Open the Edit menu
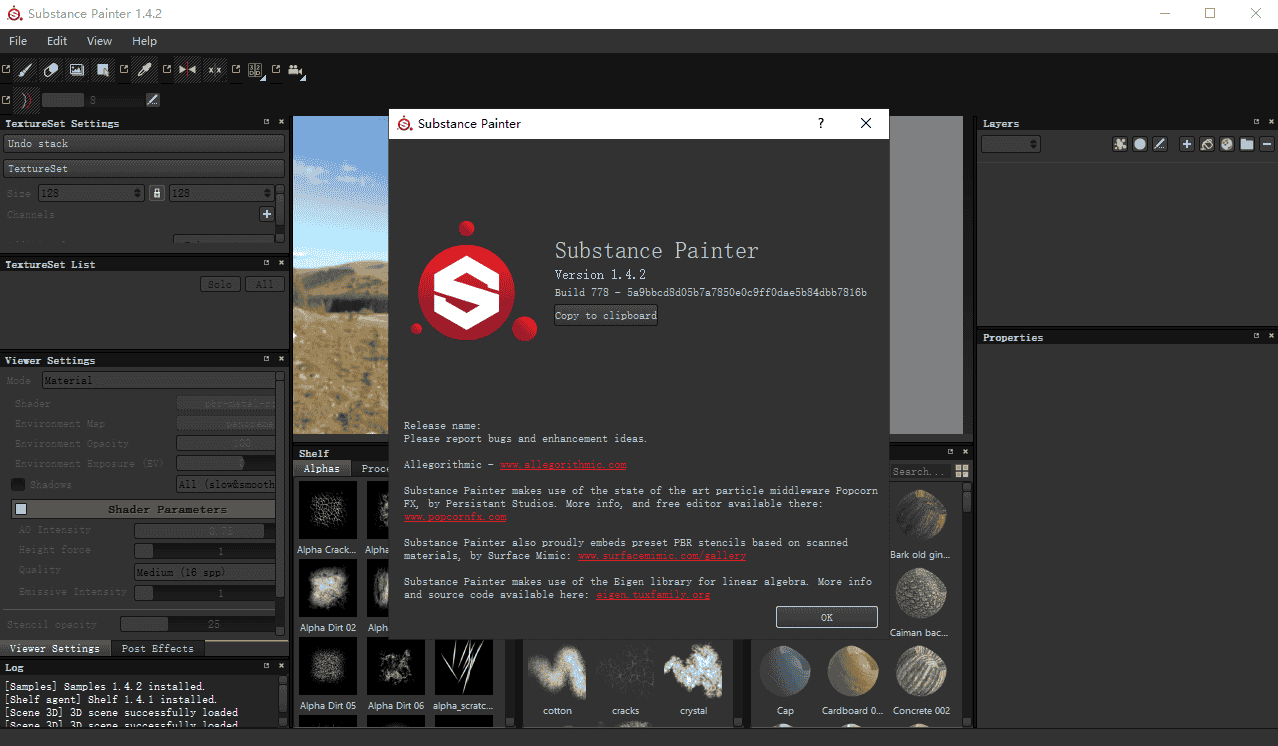Viewport: 1278px width, 746px height. coord(56,41)
